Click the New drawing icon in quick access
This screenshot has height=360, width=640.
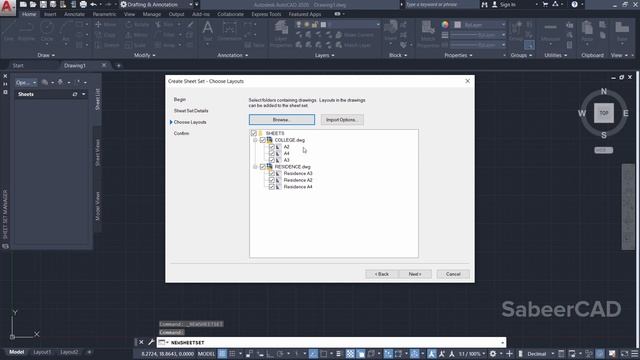(x=23, y=4)
